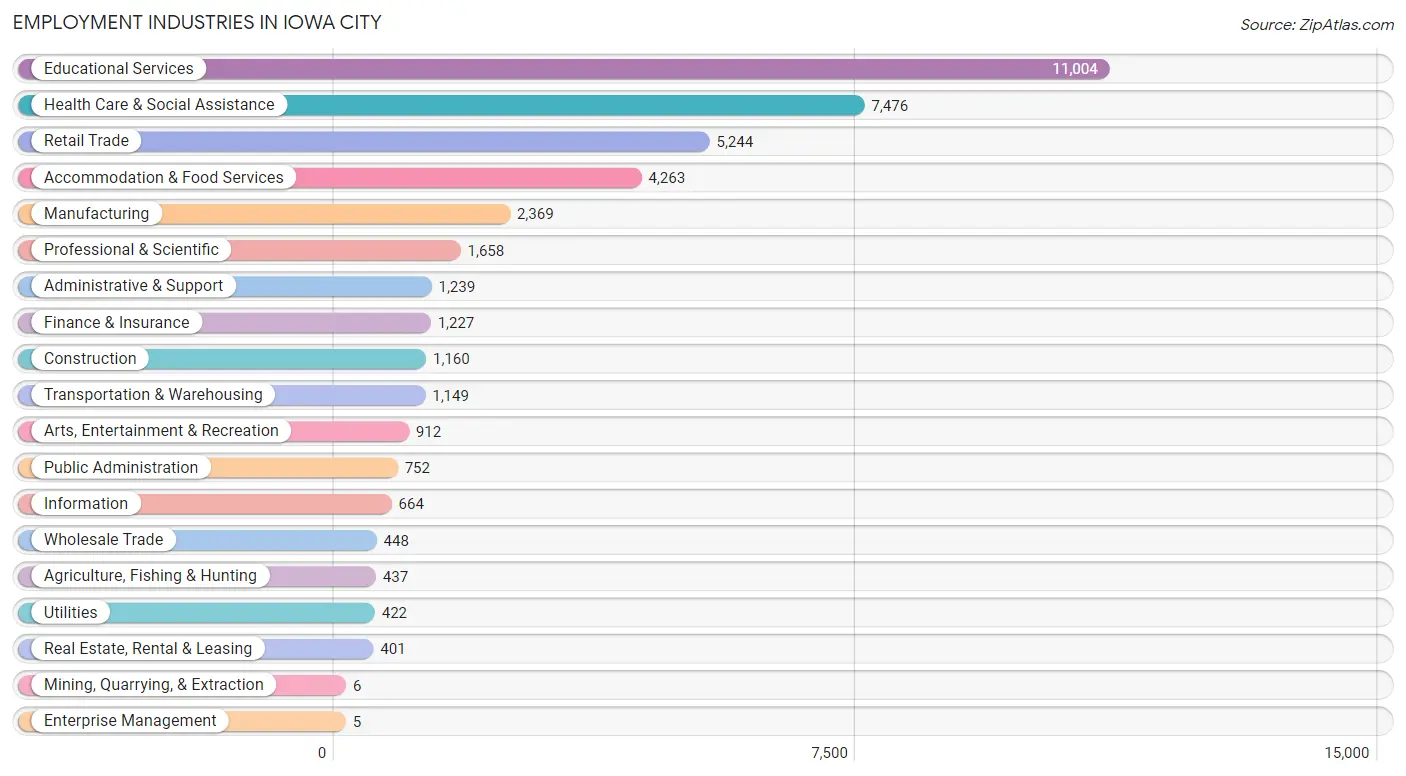Click the 7,476 Health Care value
The width and height of the screenshot is (1406, 776).
tap(889, 105)
